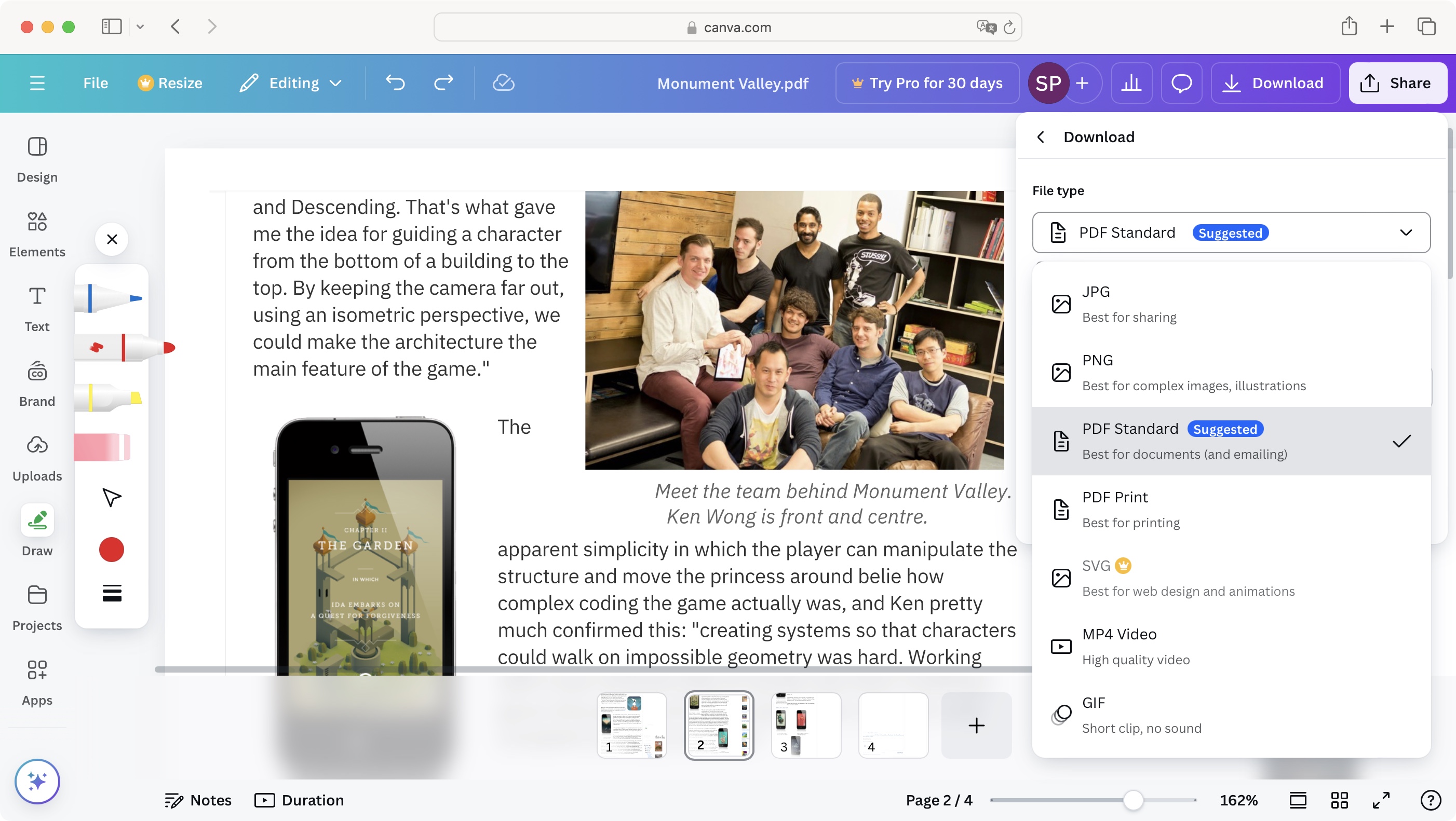
Task: Select JPG file type option
Action: pos(1232,303)
